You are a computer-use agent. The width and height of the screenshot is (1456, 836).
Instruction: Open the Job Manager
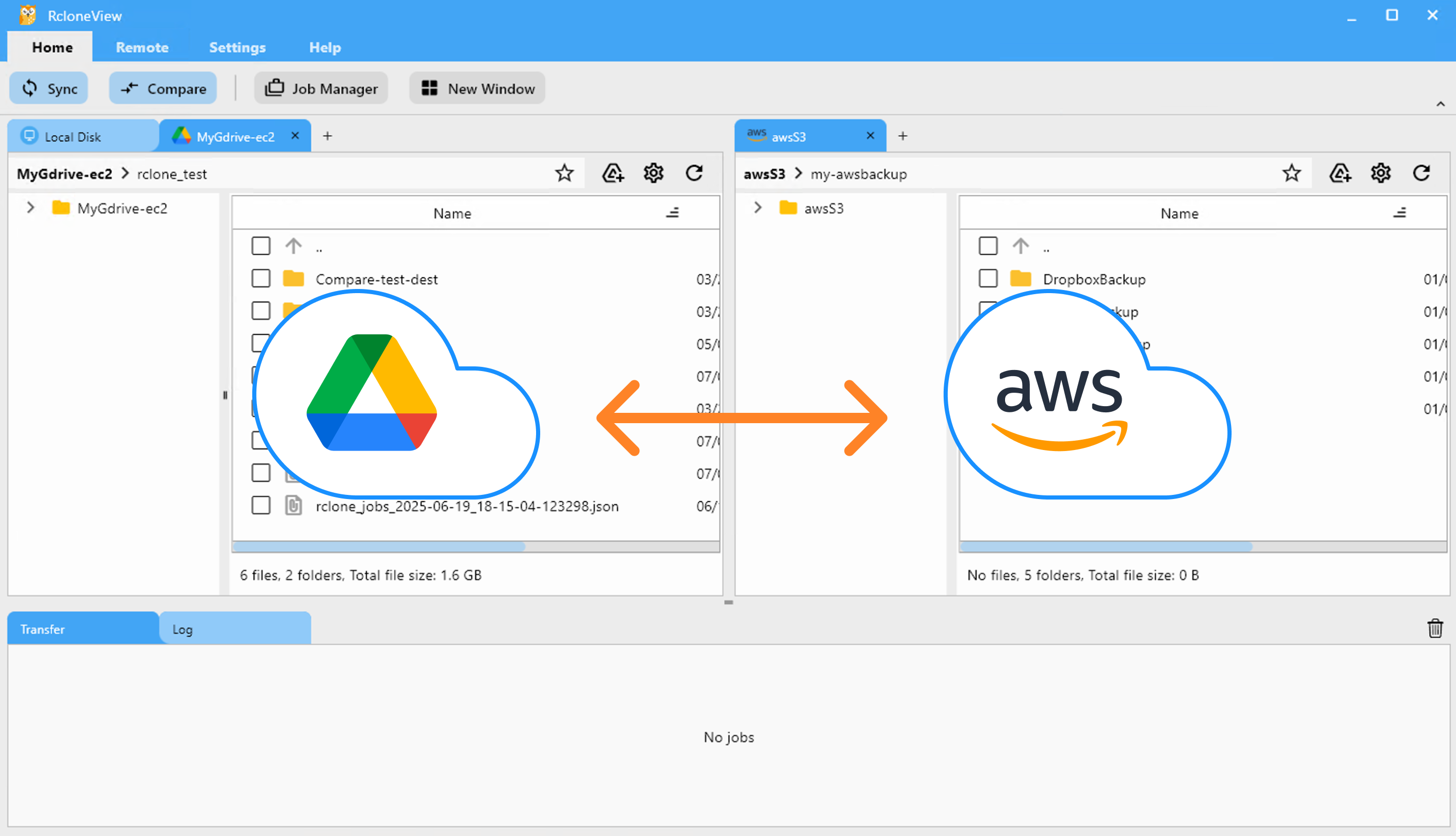(x=321, y=88)
